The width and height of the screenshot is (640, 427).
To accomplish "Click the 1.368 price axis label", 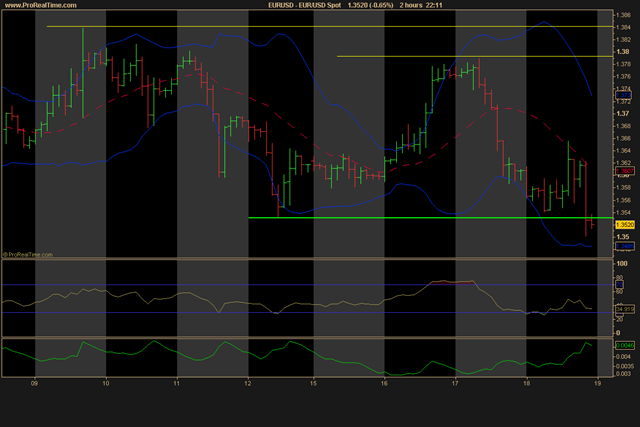I will pyautogui.click(x=623, y=126).
